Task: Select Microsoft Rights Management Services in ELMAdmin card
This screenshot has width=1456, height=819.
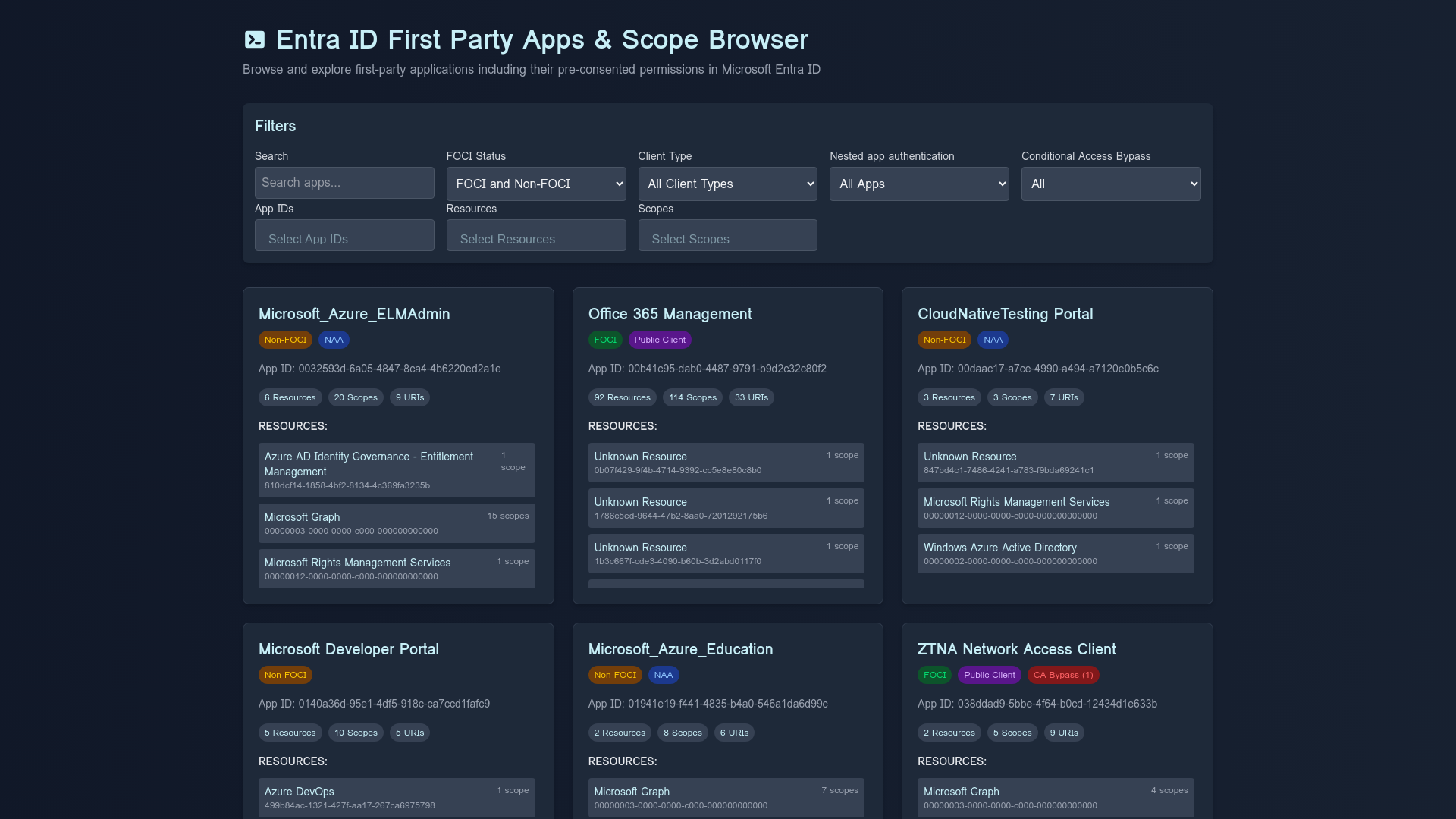Action: [397, 569]
